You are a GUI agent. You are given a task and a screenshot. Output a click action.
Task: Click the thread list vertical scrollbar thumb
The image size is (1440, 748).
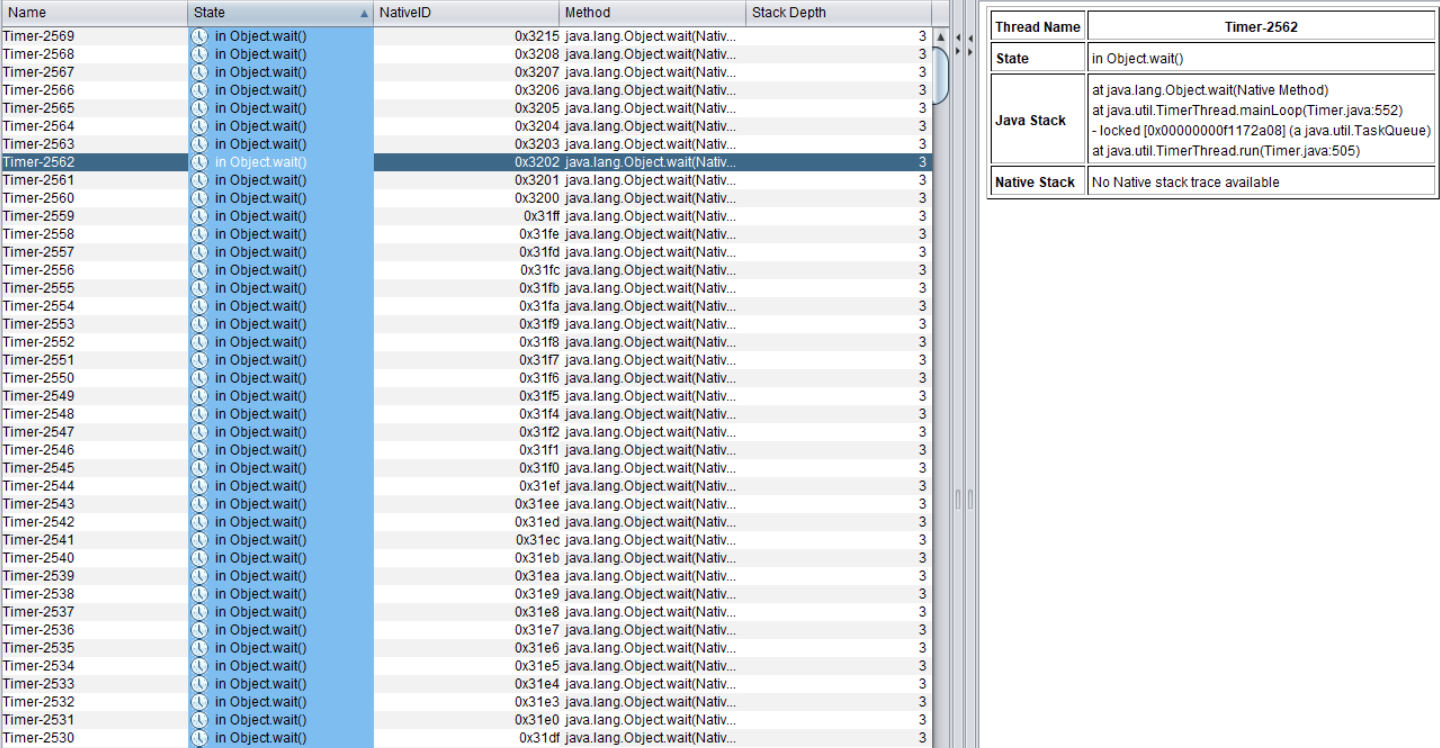pos(940,75)
